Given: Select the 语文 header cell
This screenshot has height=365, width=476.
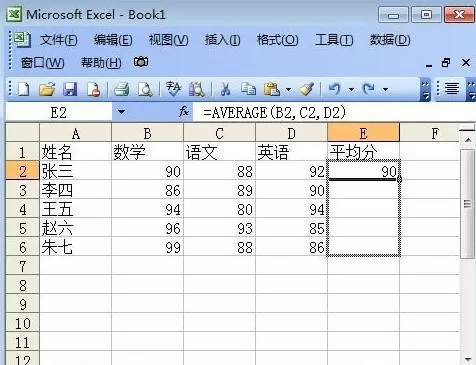Looking at the screenshot, I should coord(219,152).
